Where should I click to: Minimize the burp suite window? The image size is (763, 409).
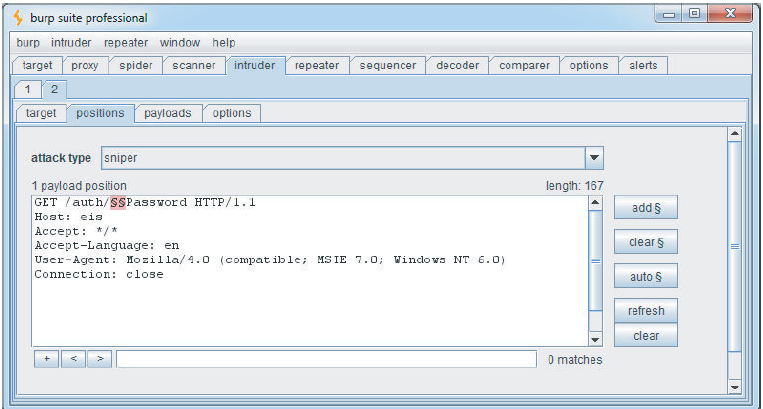click(669, 14)
